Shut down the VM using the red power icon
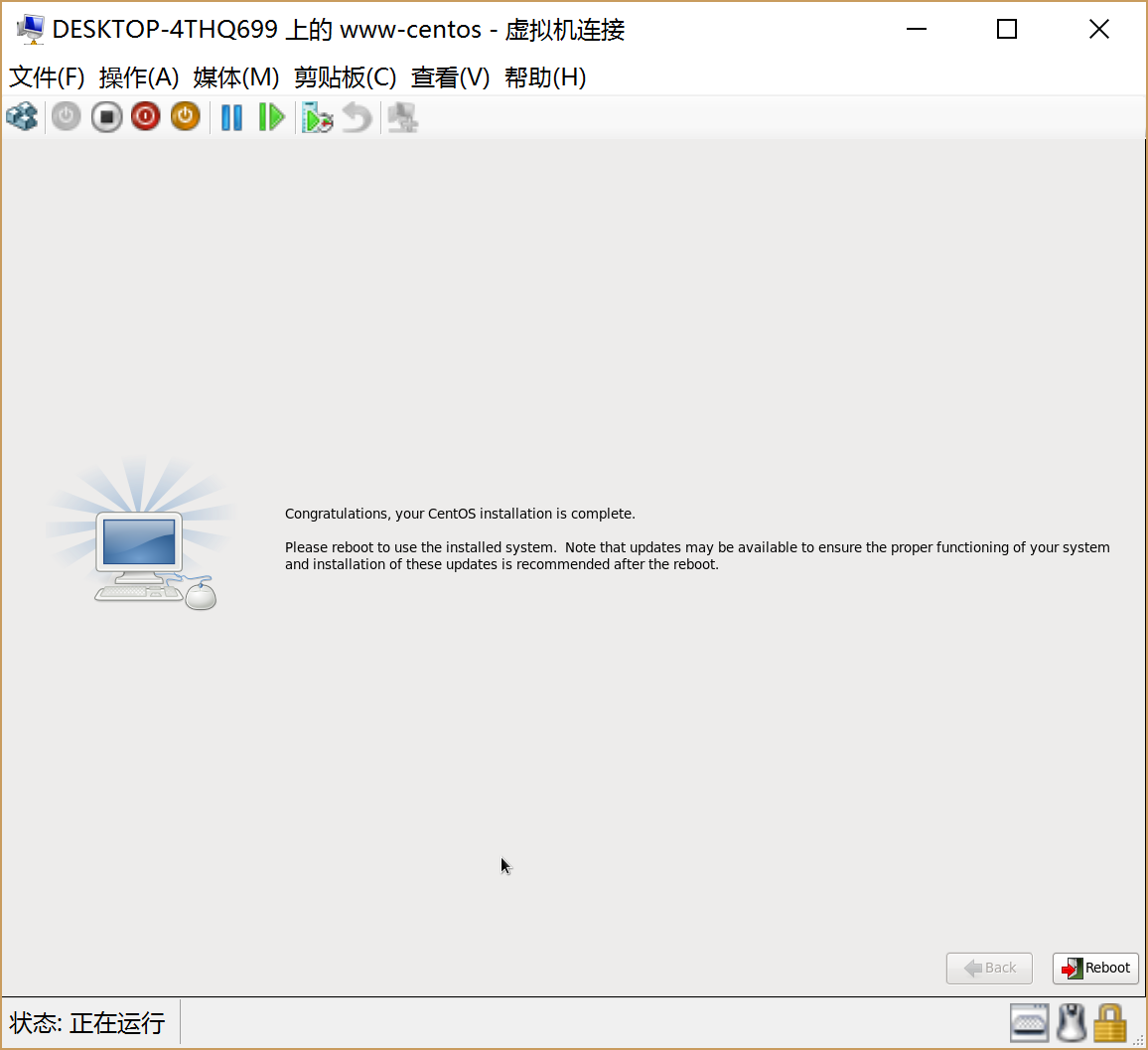Image resolution: width=1148 pixels, height=1050 pixels. click(x=146, y=117)
